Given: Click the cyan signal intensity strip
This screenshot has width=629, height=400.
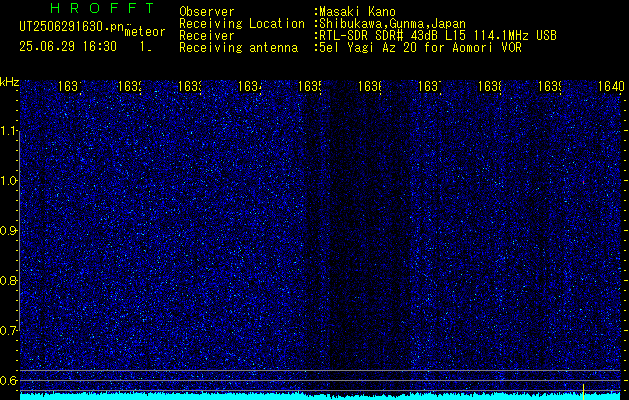Looking at the screenshot, I should tap(320, 396).
